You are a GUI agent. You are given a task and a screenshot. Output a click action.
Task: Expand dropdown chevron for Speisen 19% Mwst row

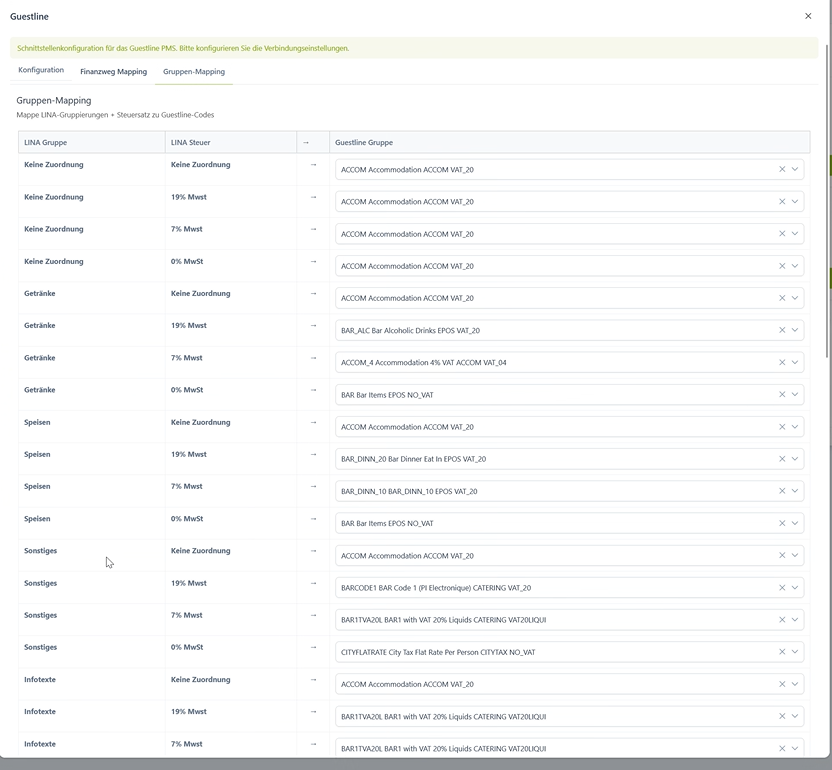[x=794, y=458]
